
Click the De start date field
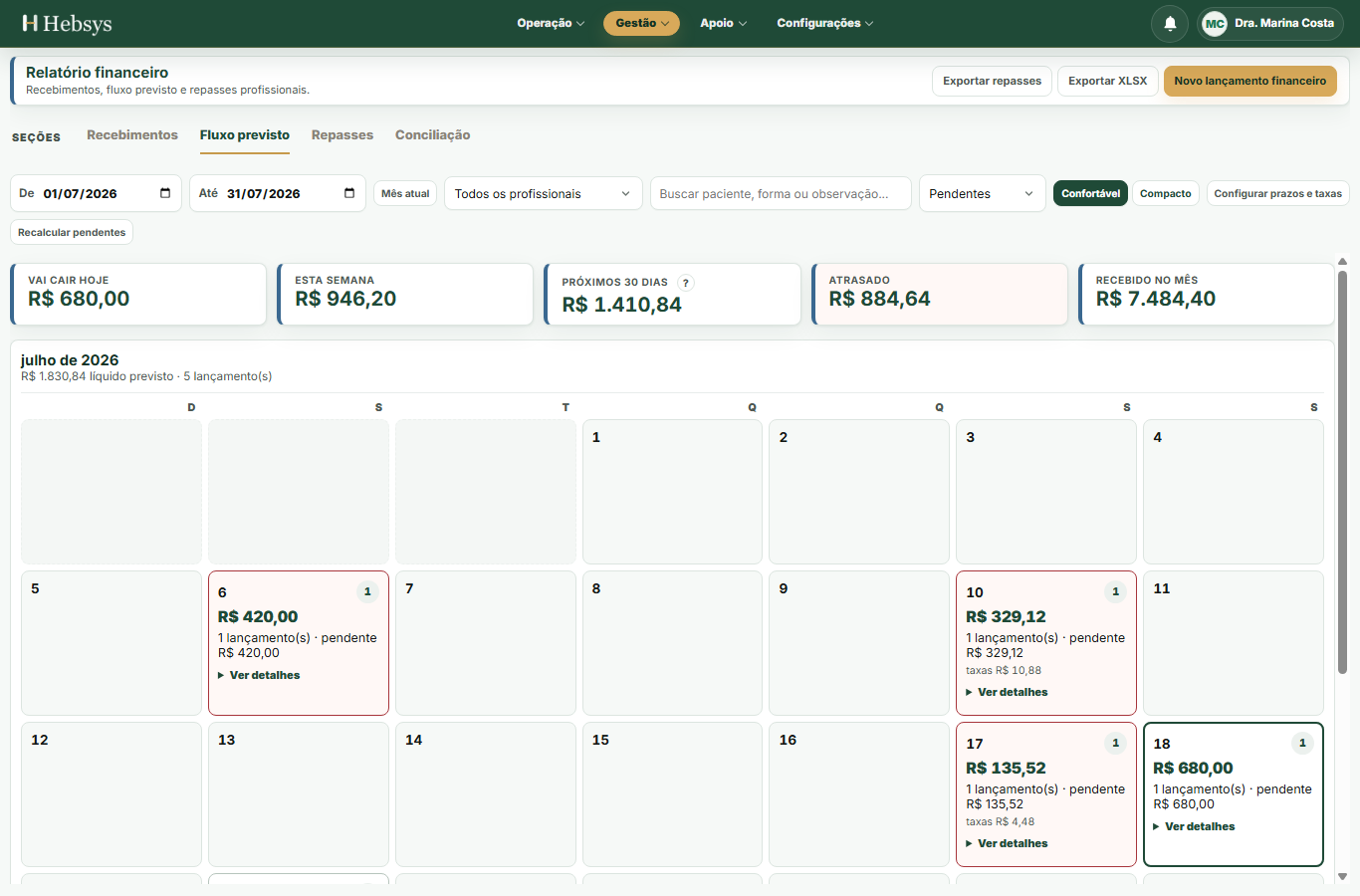[96, 193]
